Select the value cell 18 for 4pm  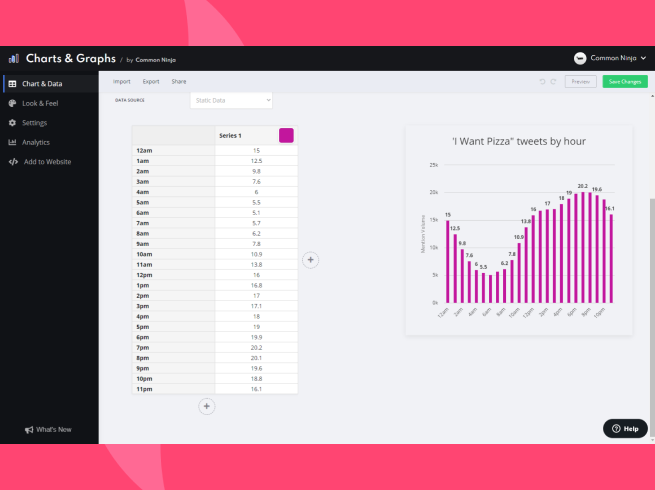[256, 317]
